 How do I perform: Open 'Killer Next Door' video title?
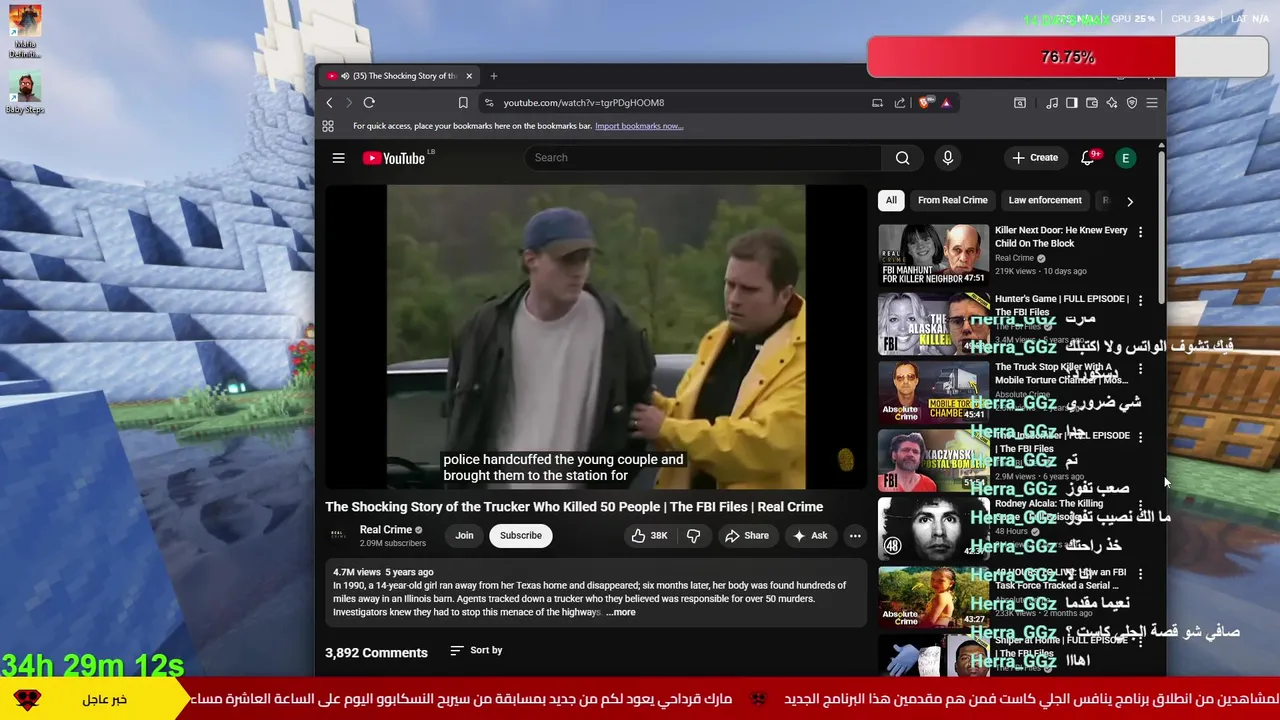(1061, 237)
